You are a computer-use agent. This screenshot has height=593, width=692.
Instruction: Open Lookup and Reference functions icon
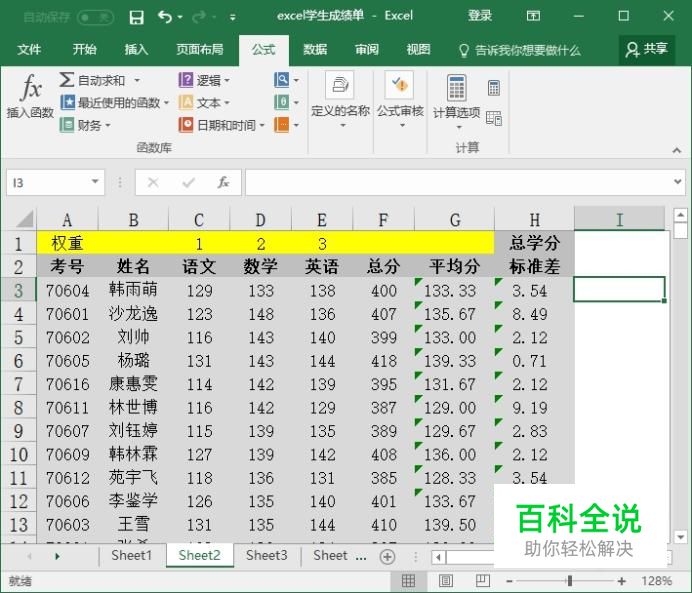click(282, 80)
